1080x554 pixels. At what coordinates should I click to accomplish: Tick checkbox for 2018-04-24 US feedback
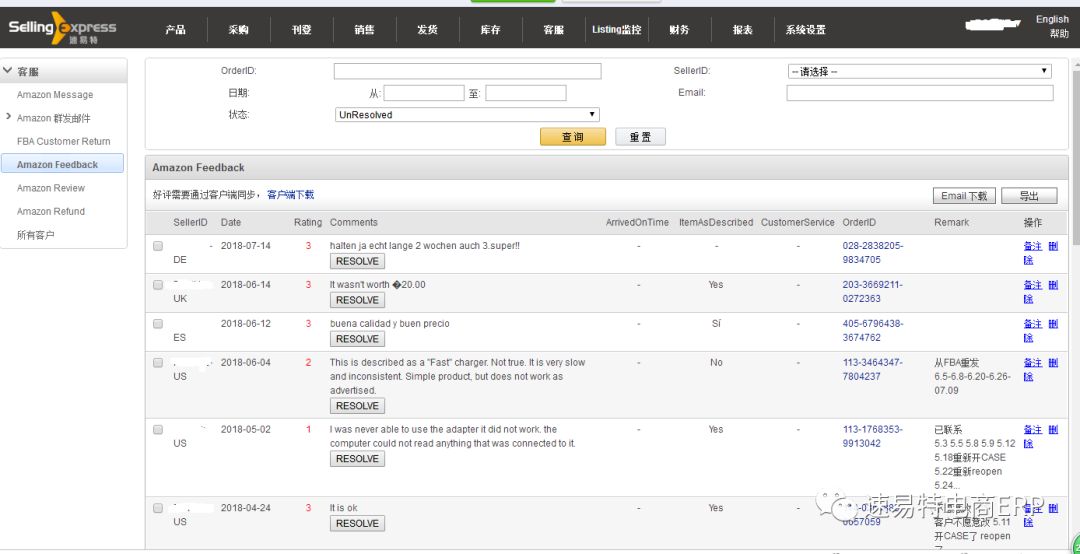click(158, 508)
